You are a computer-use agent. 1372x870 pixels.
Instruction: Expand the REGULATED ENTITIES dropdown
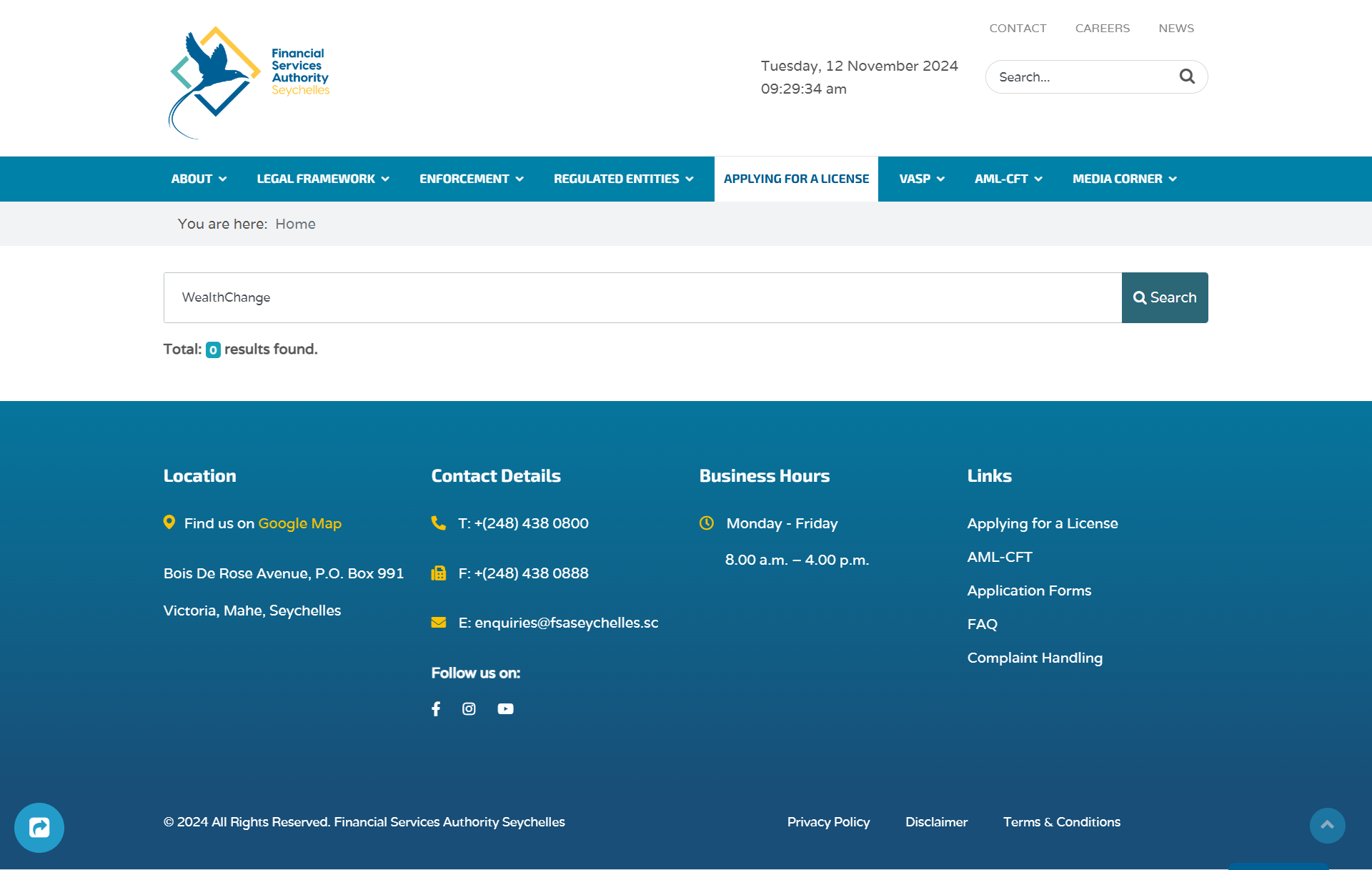pyautogui.click(x=624, y=179)
